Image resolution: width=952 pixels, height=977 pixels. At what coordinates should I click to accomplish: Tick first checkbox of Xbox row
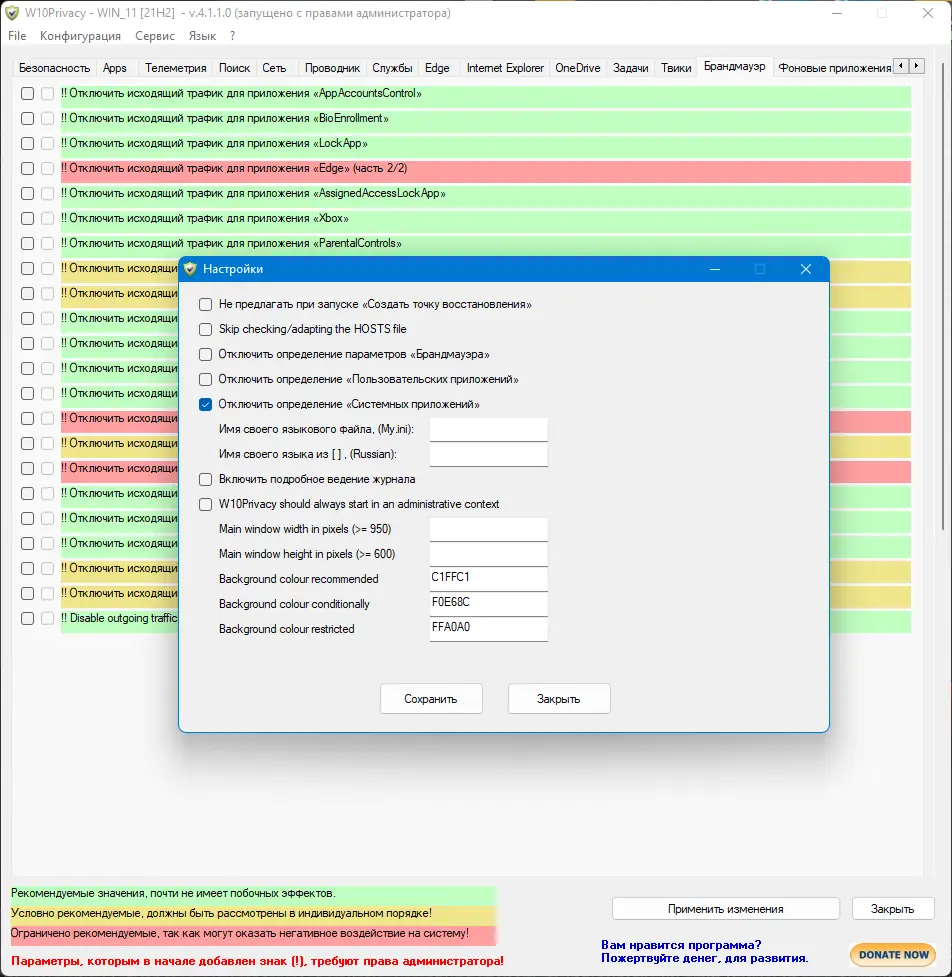[27, 219]
